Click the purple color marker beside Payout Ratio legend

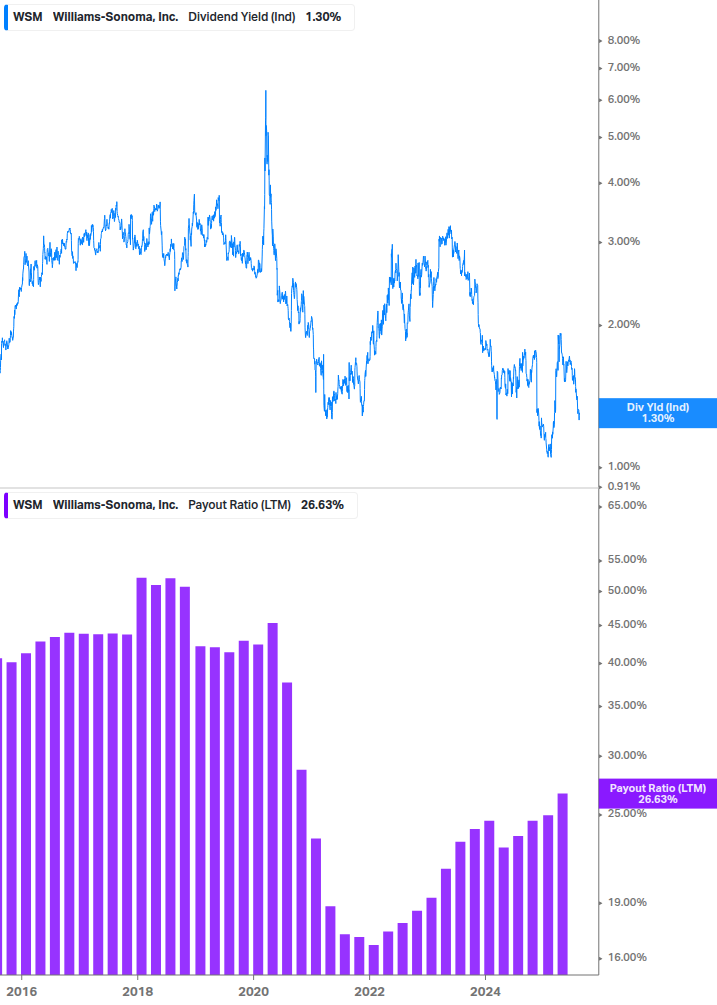tap(6, 506)
